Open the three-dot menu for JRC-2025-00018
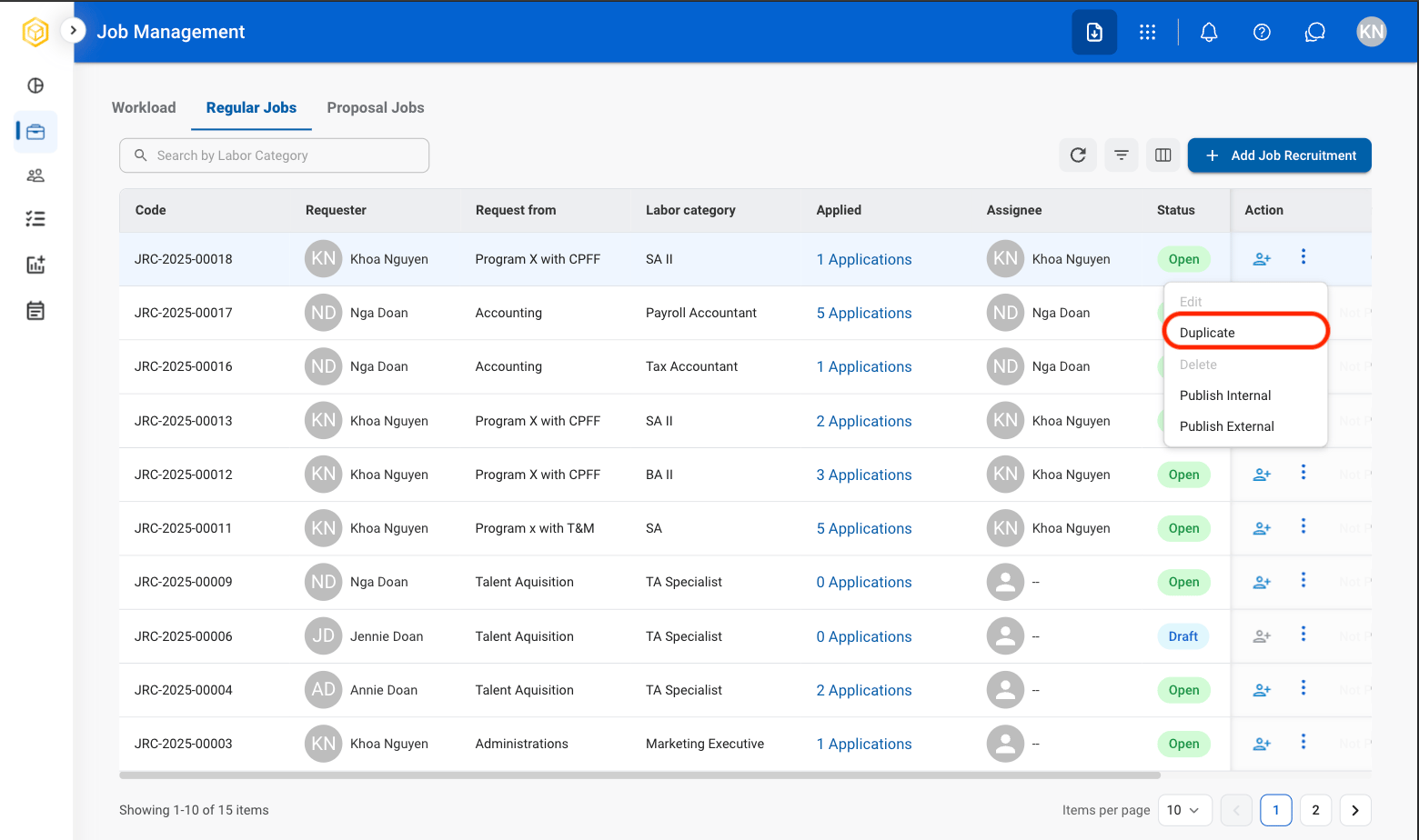This screenshot has width=1419, height=840. coord(1303,257)
